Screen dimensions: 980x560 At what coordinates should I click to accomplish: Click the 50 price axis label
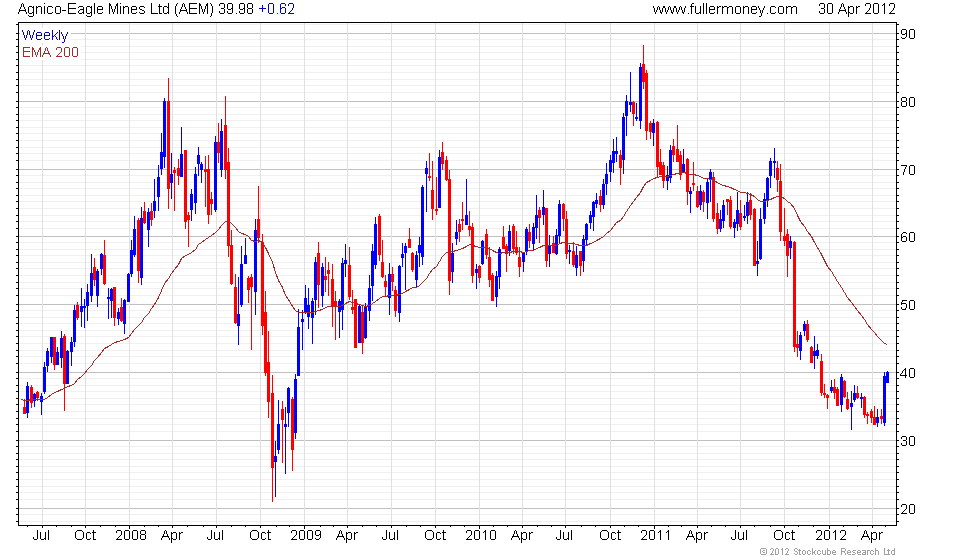(908, 305)
